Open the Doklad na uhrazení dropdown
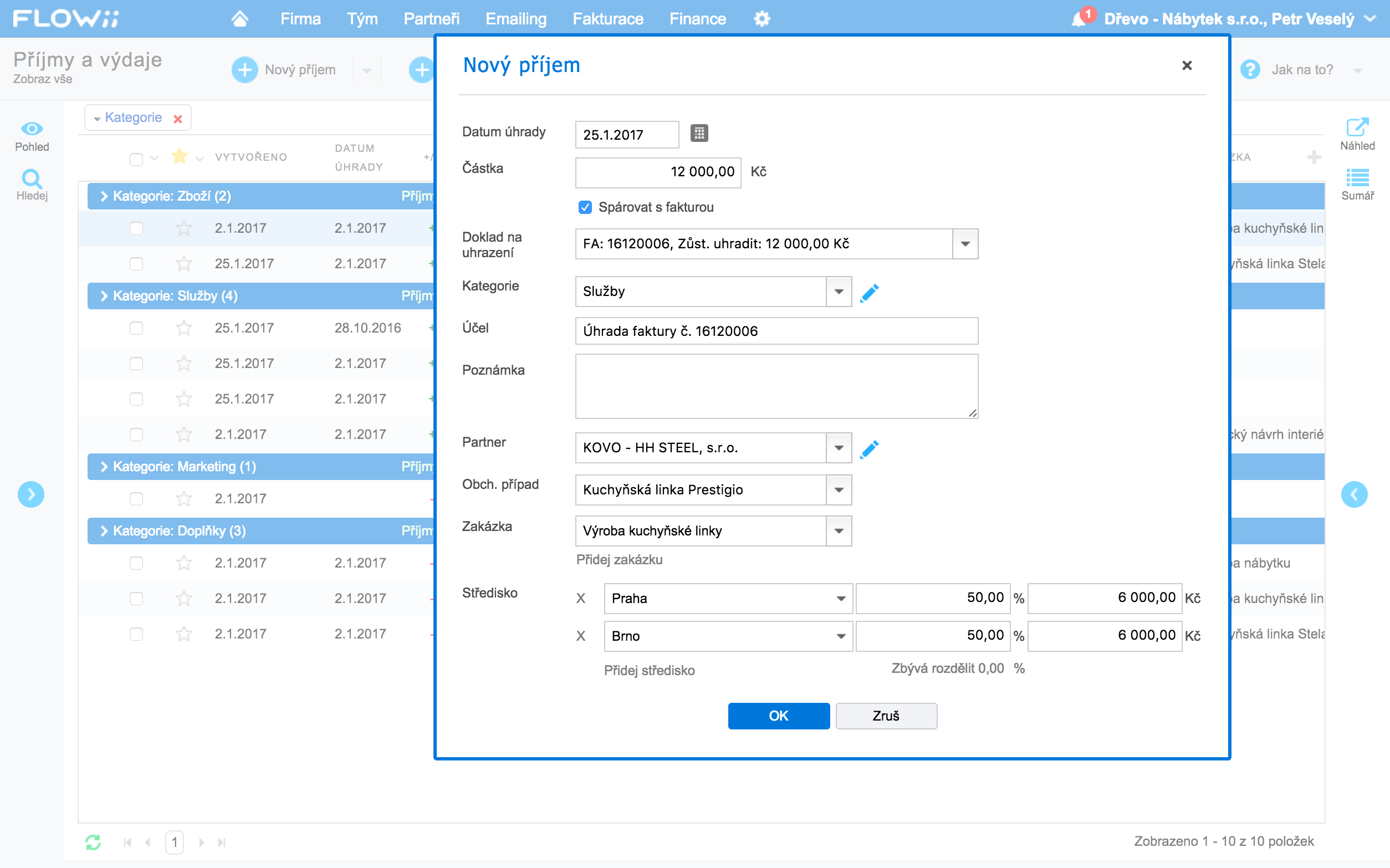This screenshot has height=868, width=1390. 965,244
